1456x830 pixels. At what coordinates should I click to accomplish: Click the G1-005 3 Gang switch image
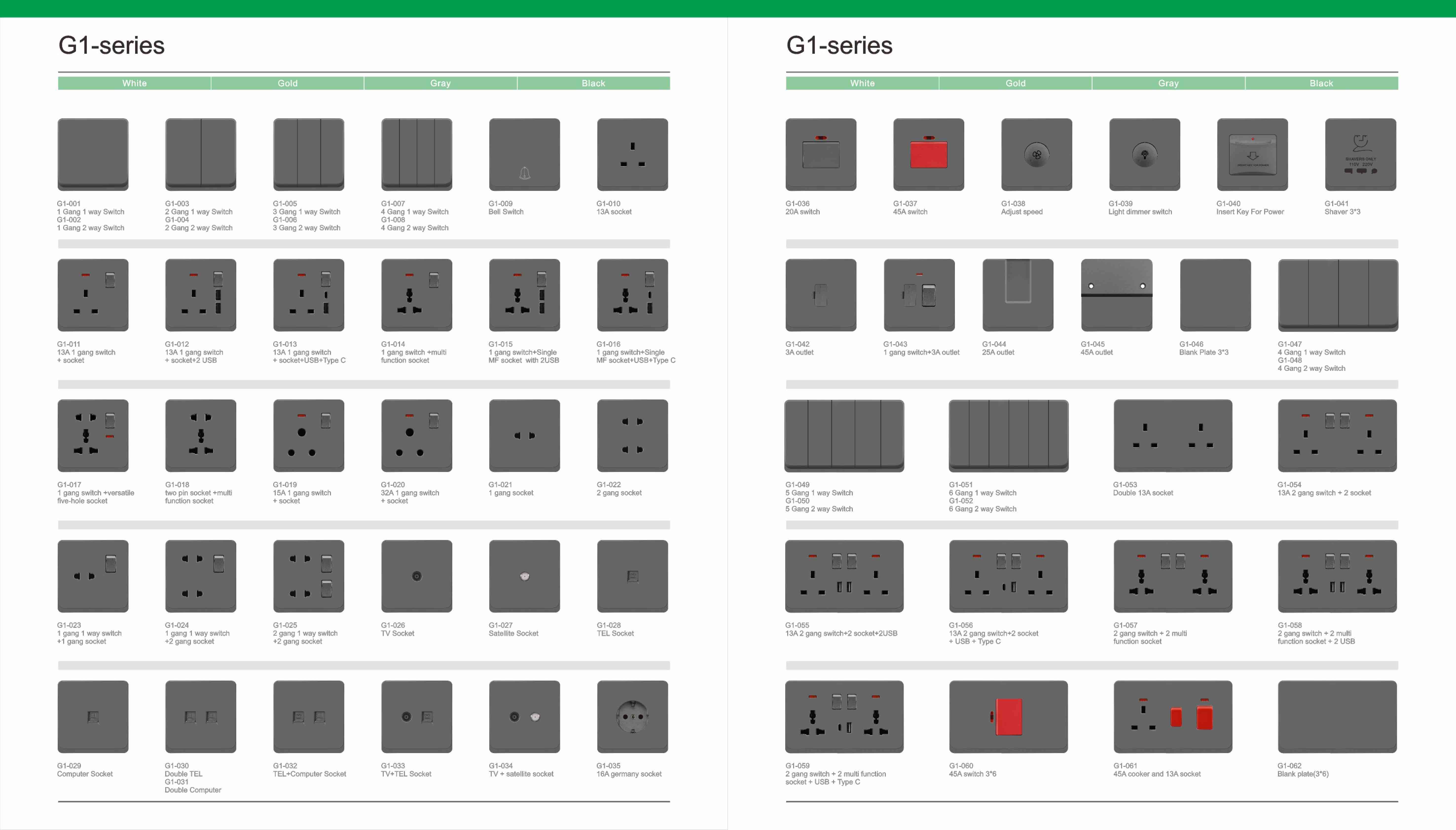tap(309, 155)
